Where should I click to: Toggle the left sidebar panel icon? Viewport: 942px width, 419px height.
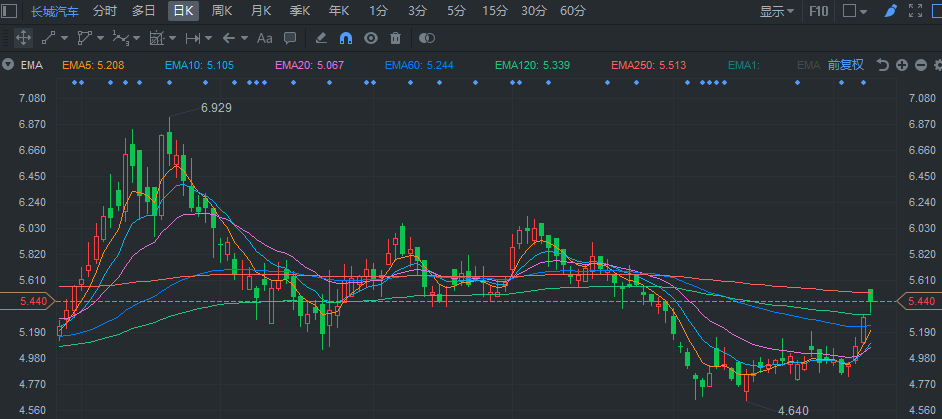tap(10, 11)
